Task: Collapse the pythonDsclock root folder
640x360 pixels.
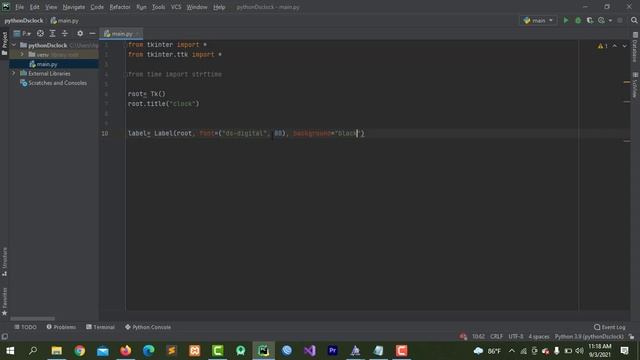Action: [x=14, y=45]
